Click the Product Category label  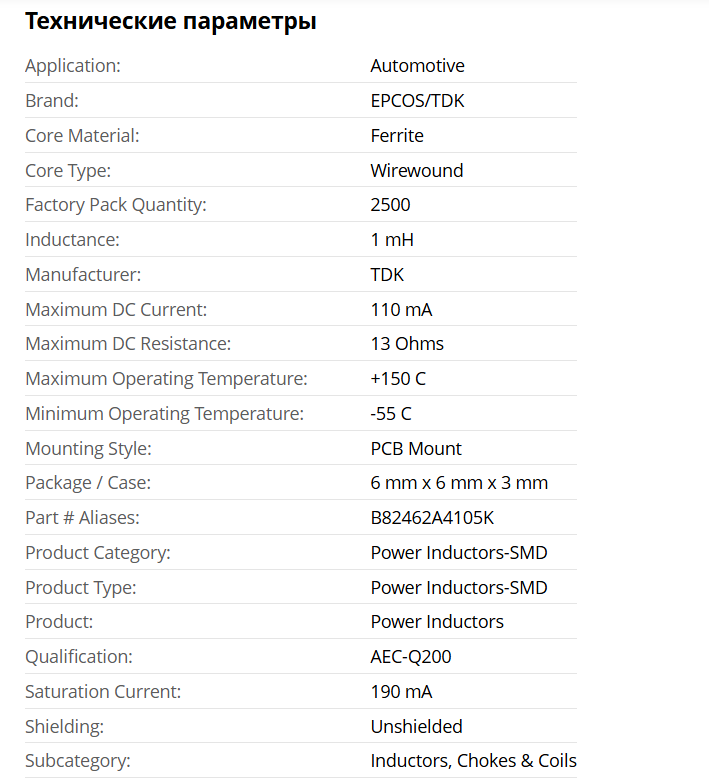coord(98,553)
